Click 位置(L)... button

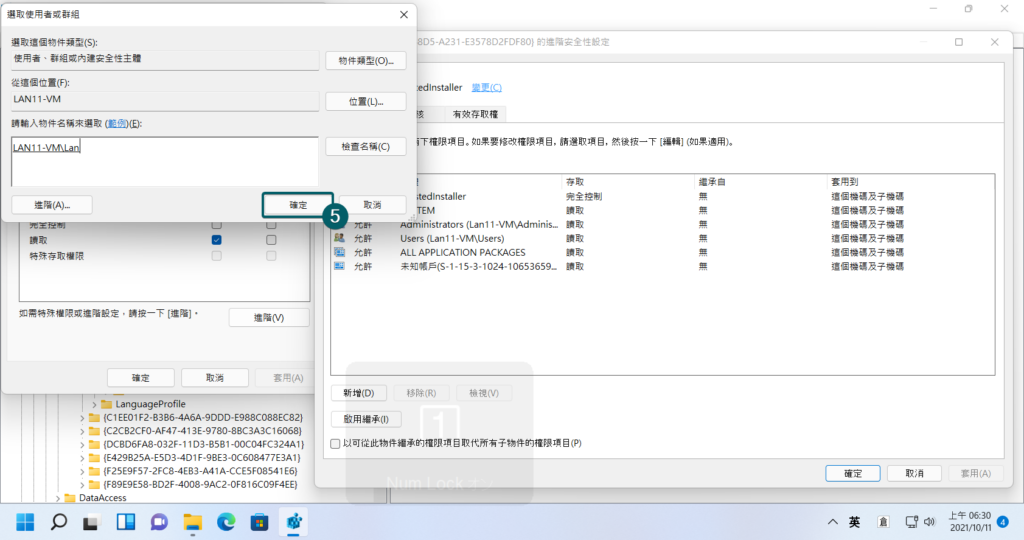click(366, 101)
